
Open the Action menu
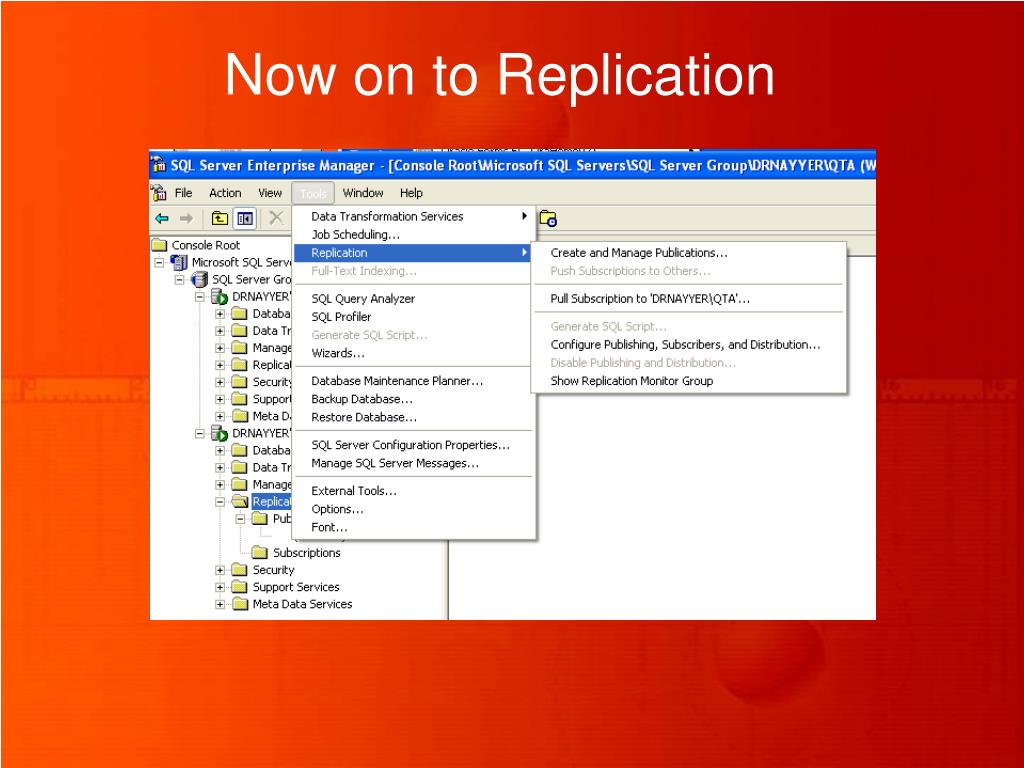pos(225,193)
